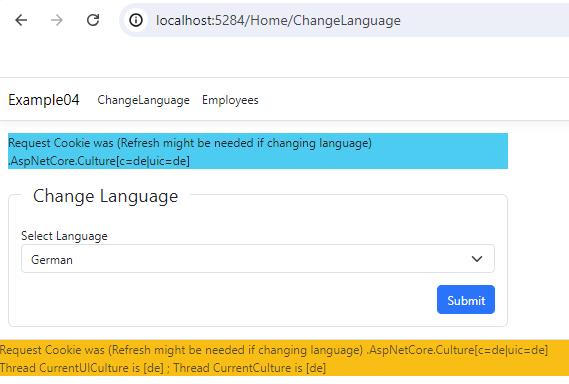Go to the Employees page
Image resolution: width=569 pixels, height=384 pixels.
coord(230,100)
